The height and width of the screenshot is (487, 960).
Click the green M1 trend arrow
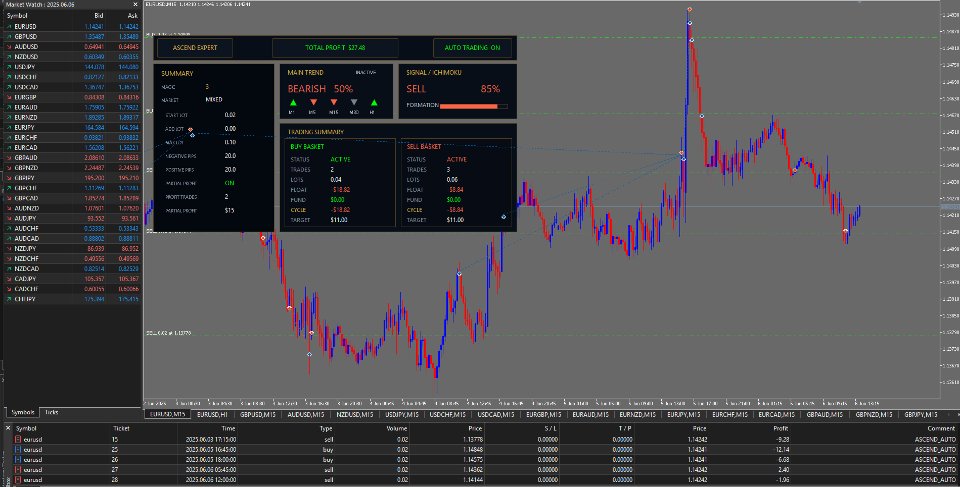293,102
